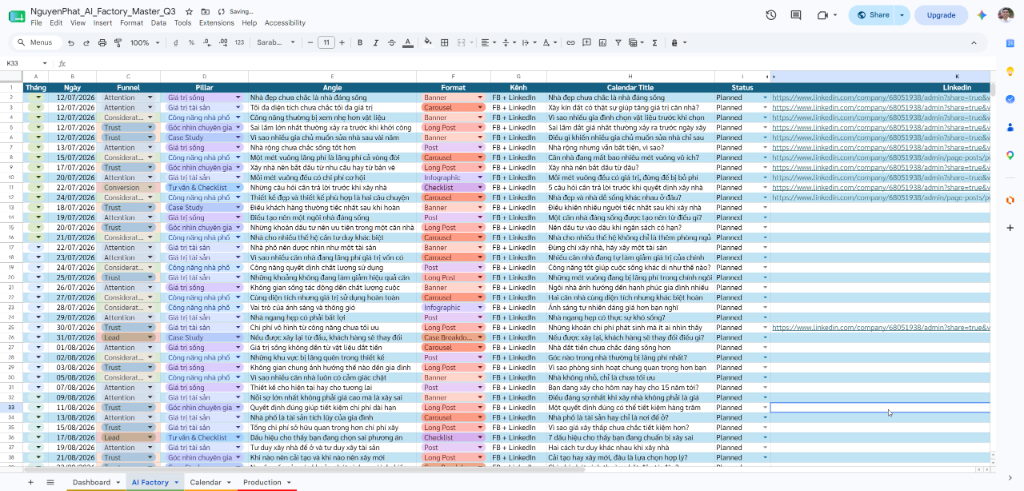This screenshot has width=1024, height=491.
Task: Click the Upgrade button
Action: pyautogui.click(x=941, y=15)
